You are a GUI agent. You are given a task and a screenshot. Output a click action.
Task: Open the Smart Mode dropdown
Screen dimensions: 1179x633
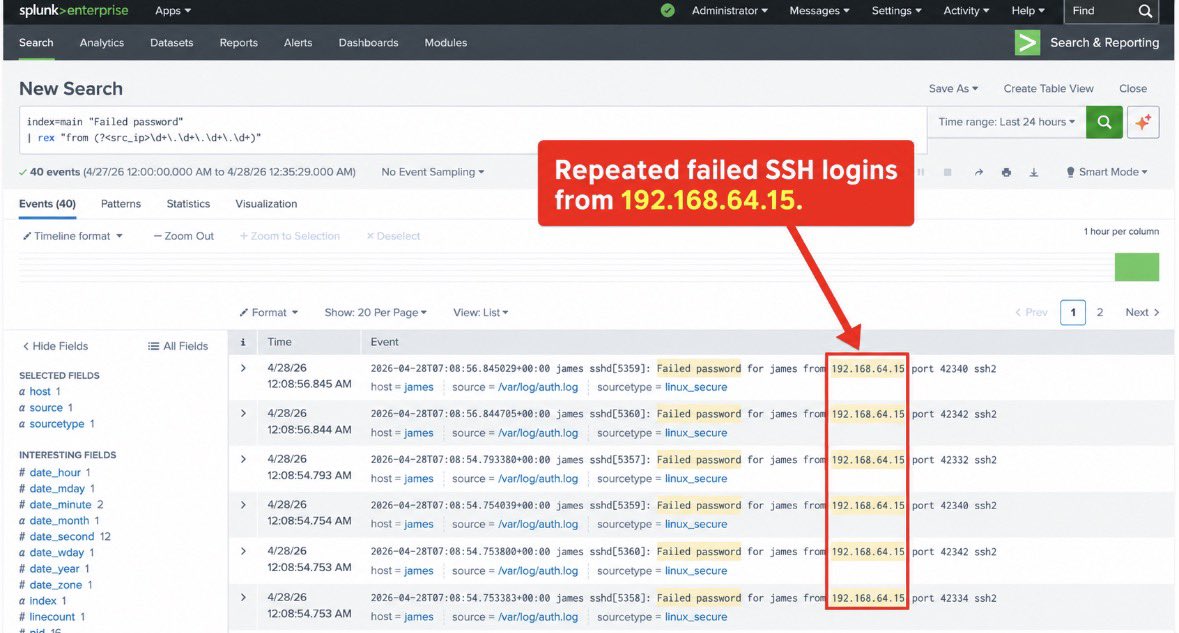click(x=1107, y=172)
